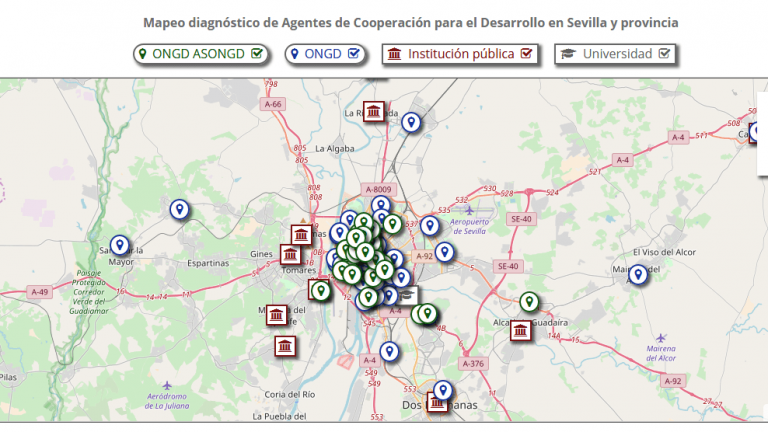
Task: Click the blue marker at Mairena del Alcor
Action: [637, 273]
